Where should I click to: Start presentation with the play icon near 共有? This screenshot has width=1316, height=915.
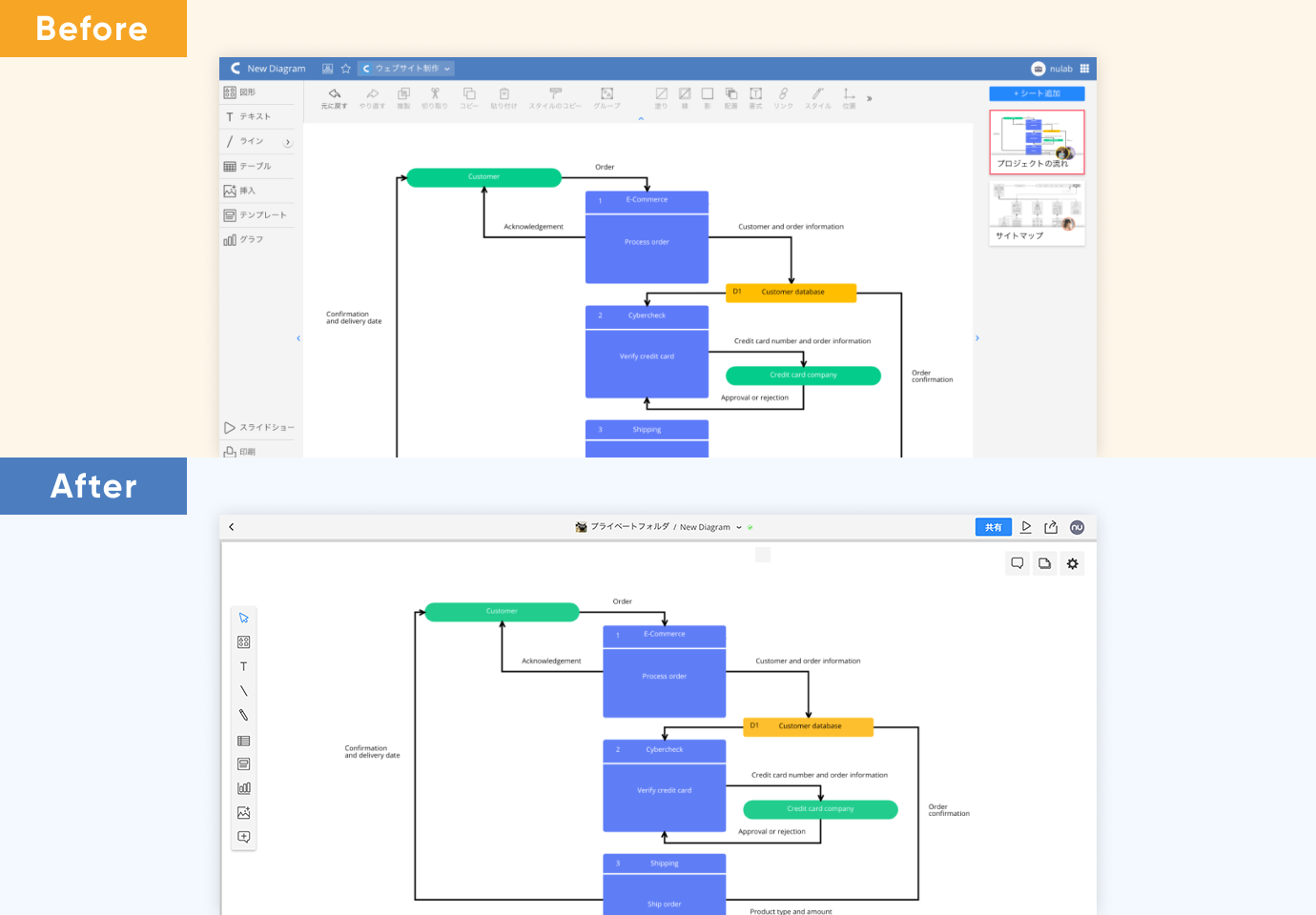pos(1026,527)
